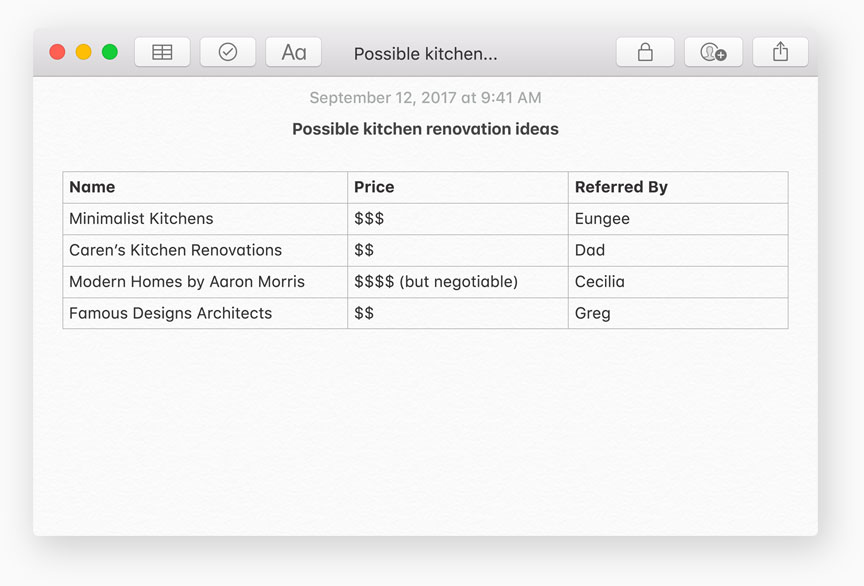The image size is (864, 586).
Task: Select the Referred By header cell
Action: point(678,187)
